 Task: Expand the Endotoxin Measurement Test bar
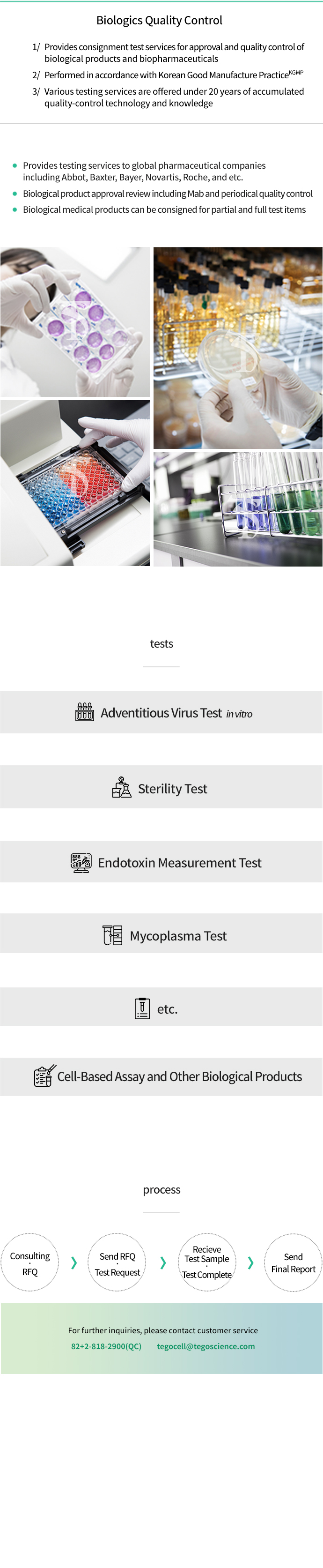161,862
